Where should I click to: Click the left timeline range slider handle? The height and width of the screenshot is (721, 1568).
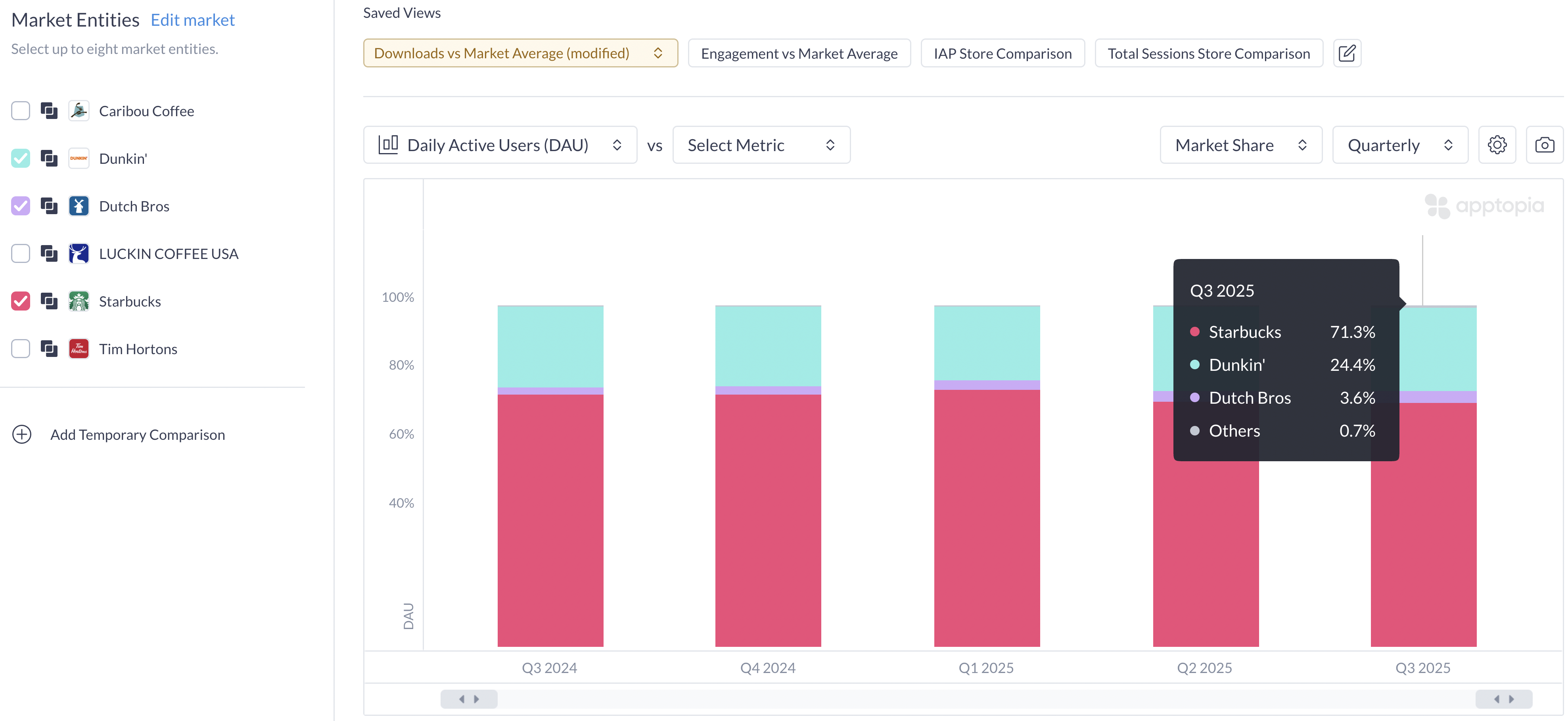click(469, 698)
